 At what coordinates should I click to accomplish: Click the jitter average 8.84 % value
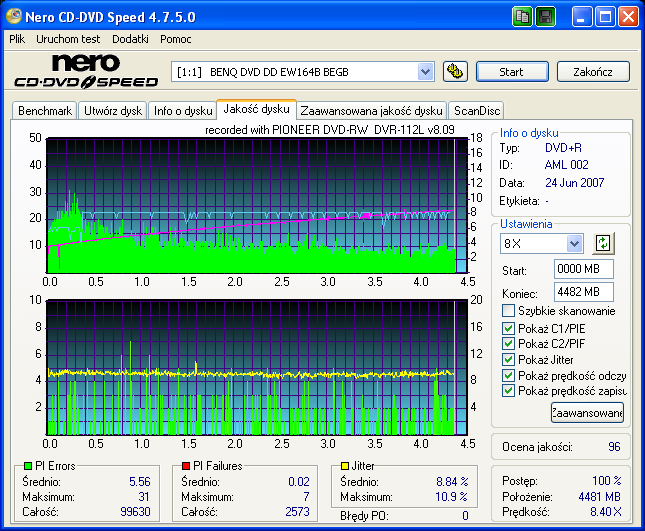coord(452,481)
